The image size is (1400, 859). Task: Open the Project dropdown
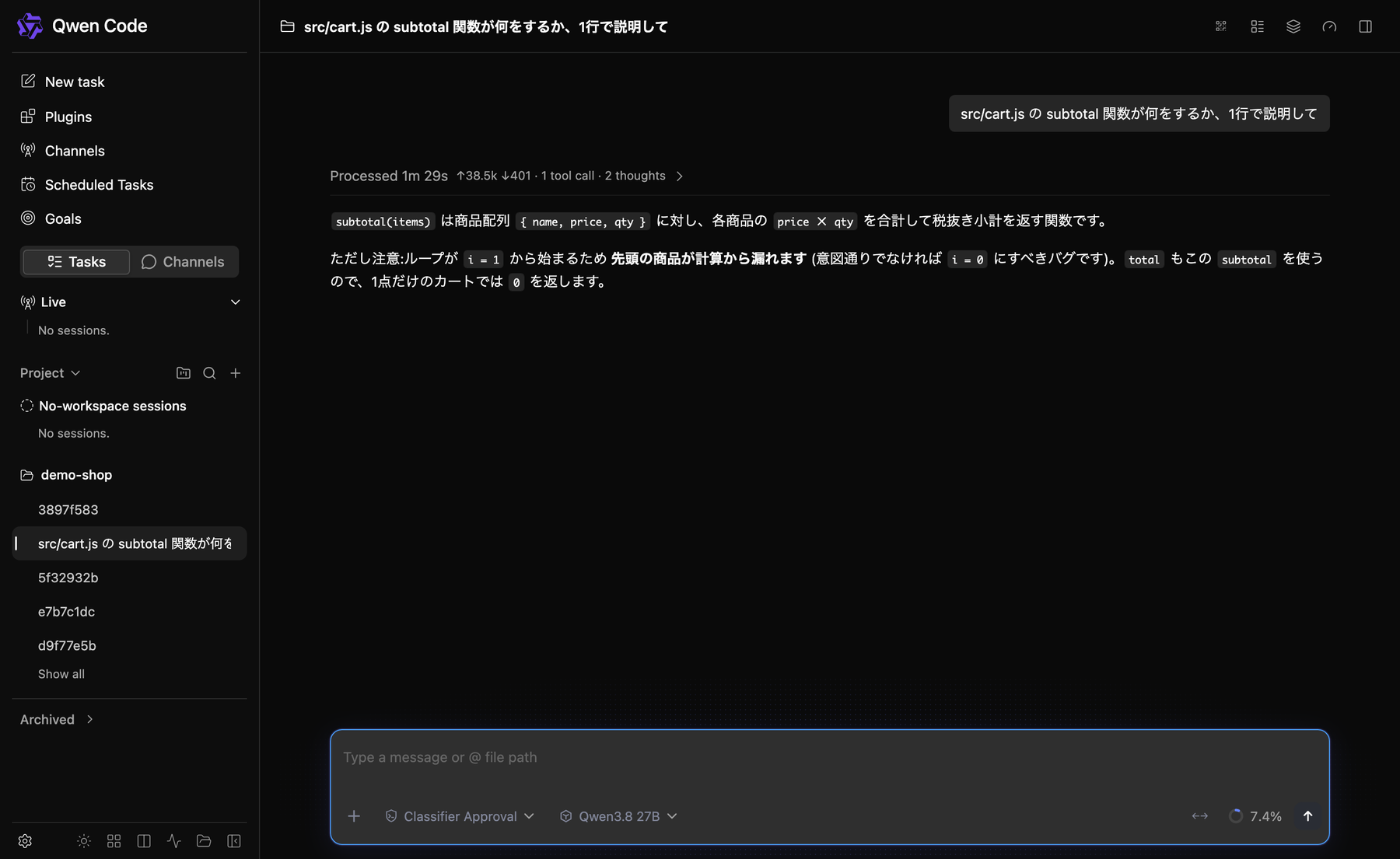pyautogui.click(x=50, y=373)
